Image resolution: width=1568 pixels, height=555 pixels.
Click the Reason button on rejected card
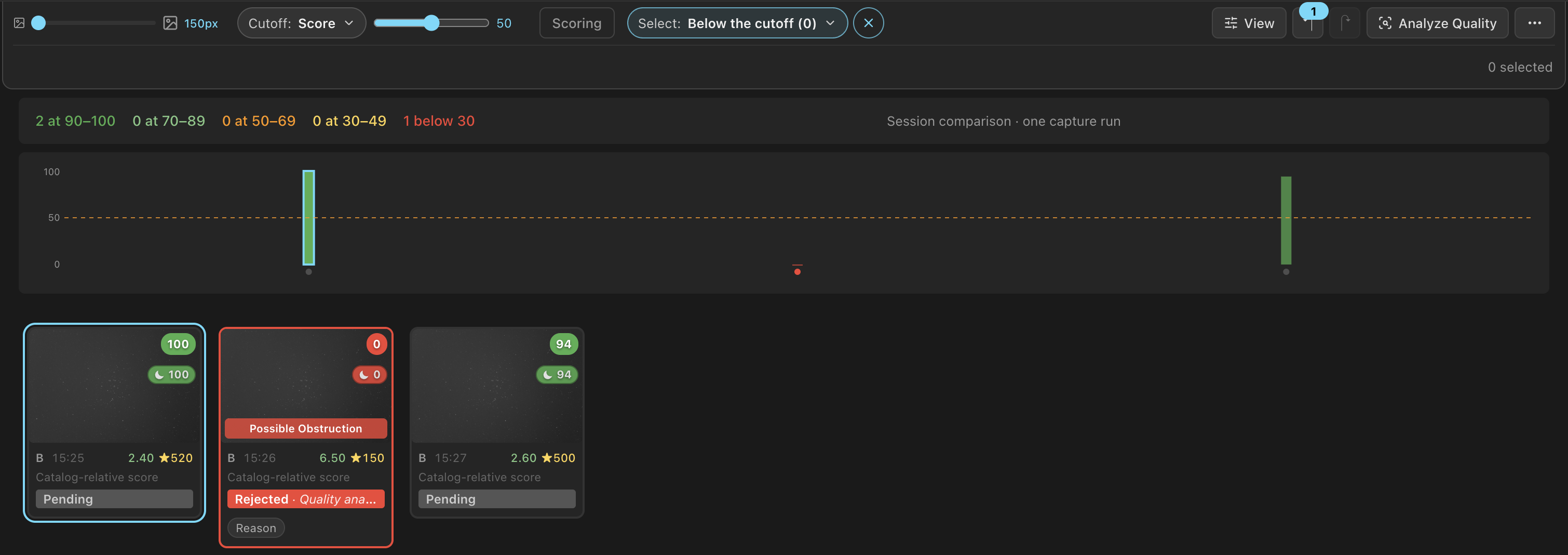[x=255, y=527]
